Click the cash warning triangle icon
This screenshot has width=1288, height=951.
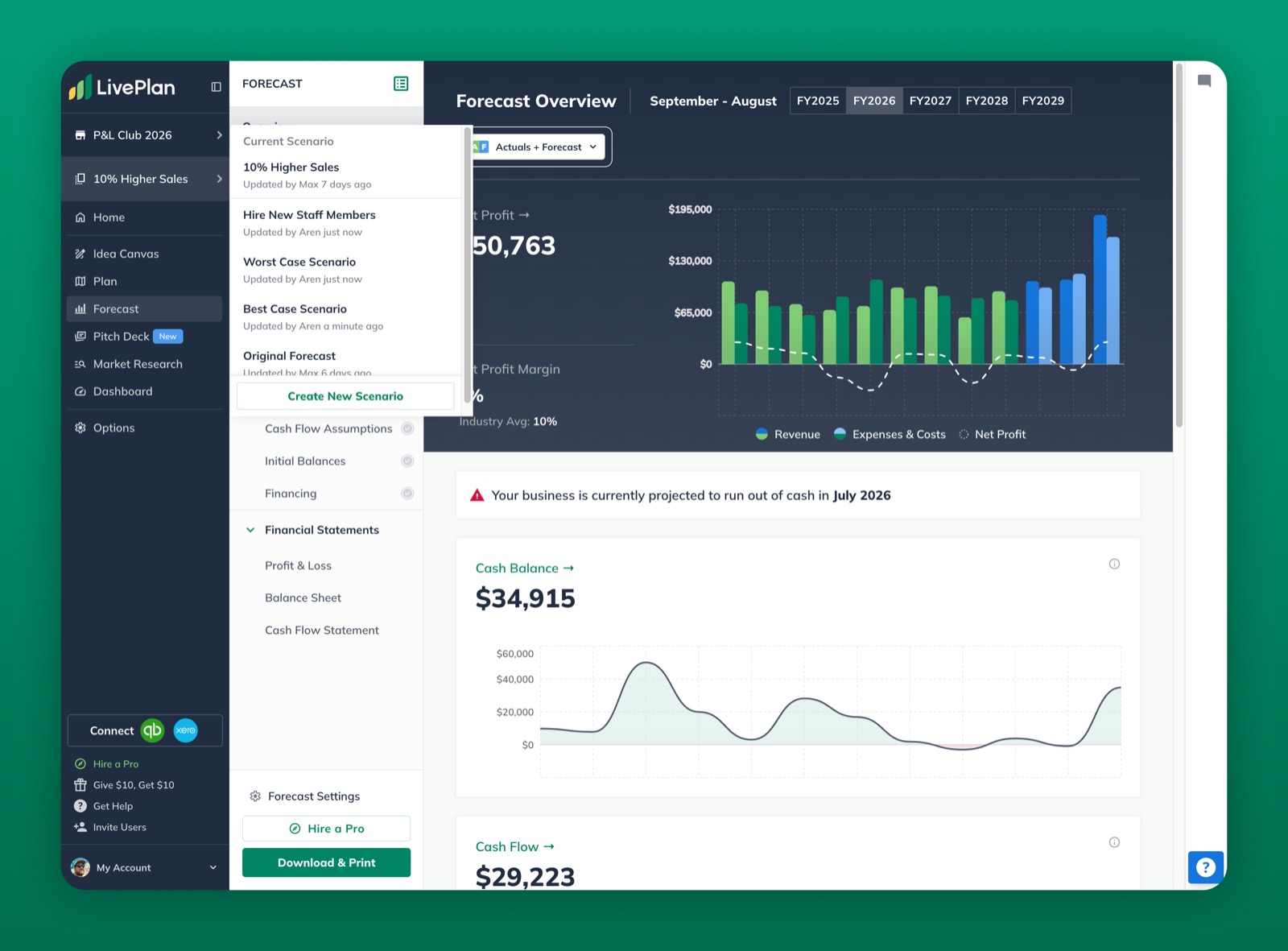tap(477, 495)
